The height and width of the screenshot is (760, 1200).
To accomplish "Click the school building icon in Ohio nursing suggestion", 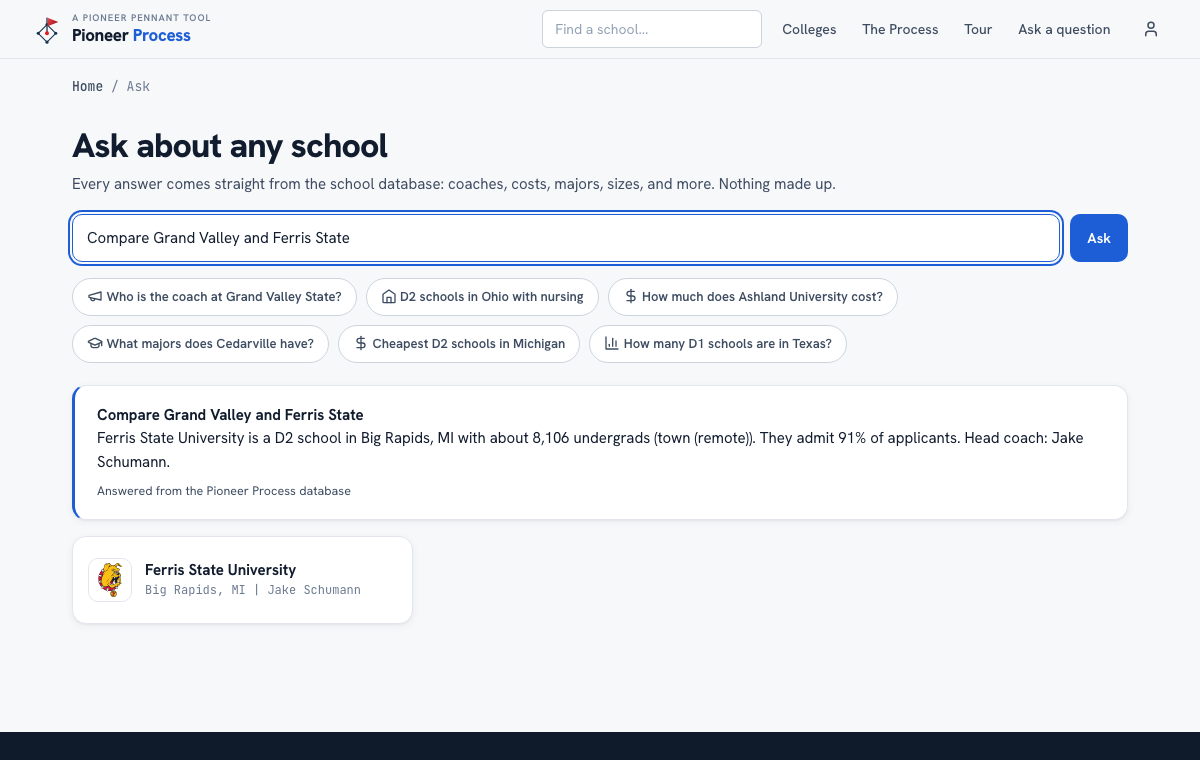I will 389,297.
